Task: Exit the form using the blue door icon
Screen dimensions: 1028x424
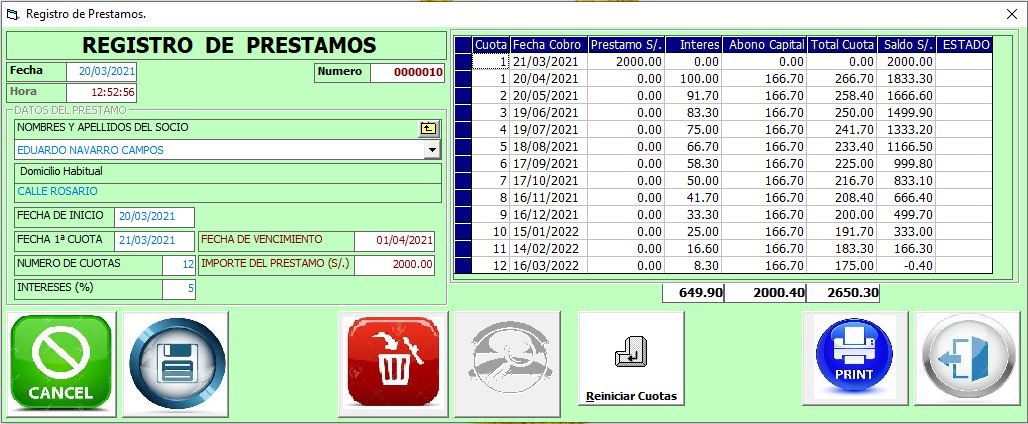Action: coord(966,364)
